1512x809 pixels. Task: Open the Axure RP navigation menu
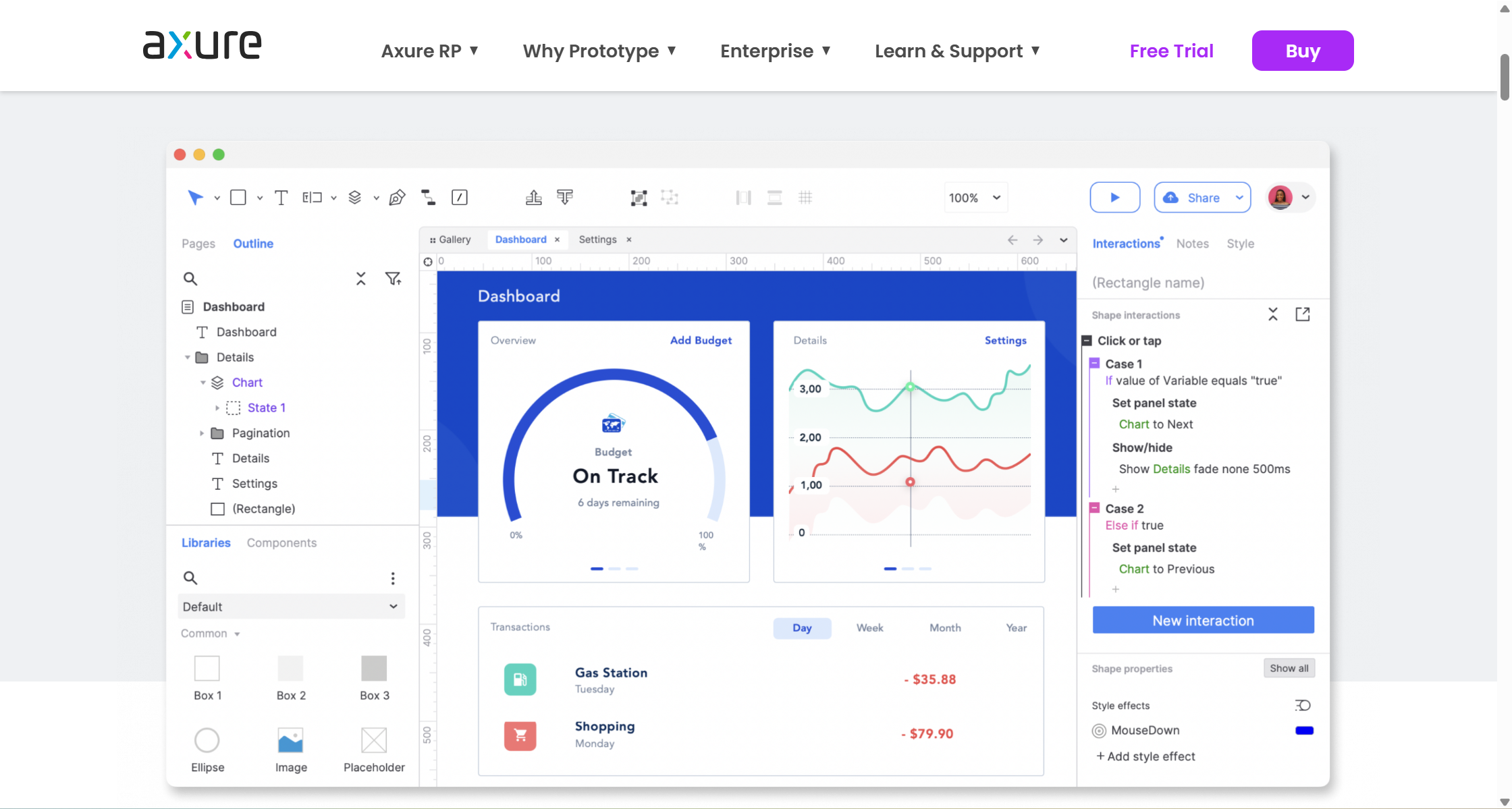coord(430,51)
